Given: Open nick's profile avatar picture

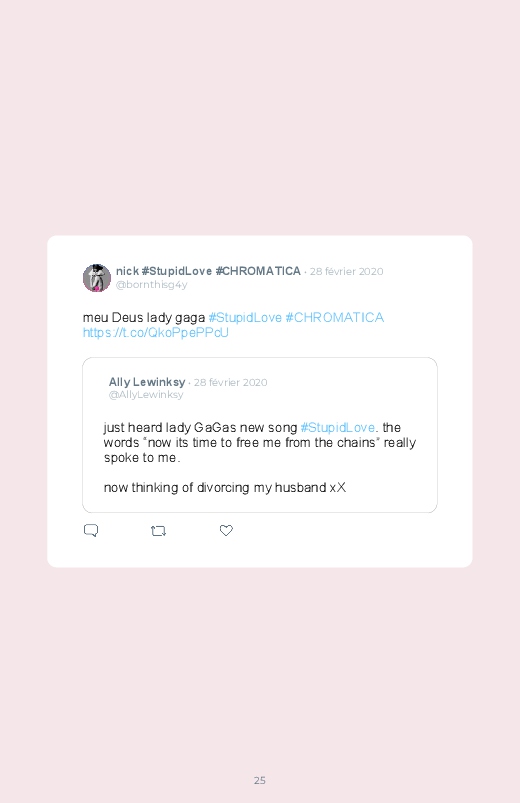Looking at the screenshot, I should 97,278.
